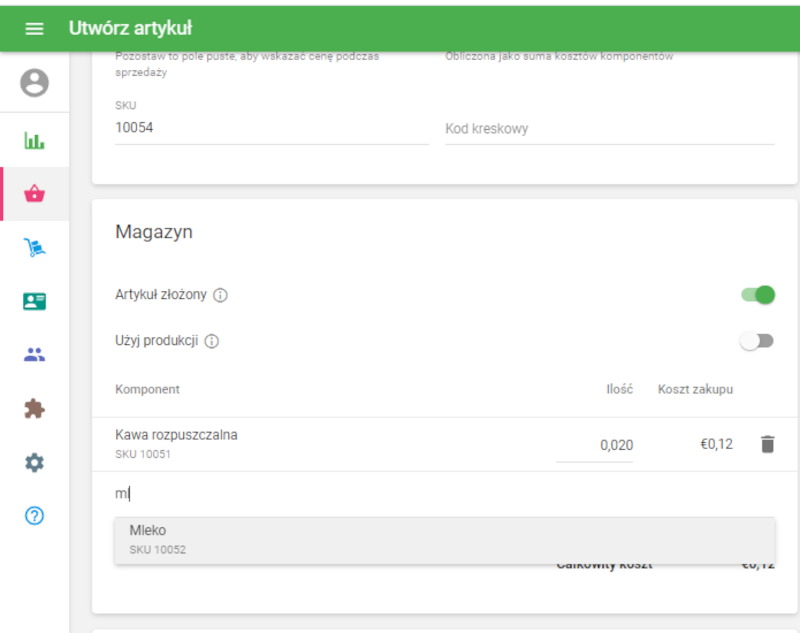Edit the quantity field showing 0,020
This screenshot has width=800, height=633.
[x=595, y=445]
